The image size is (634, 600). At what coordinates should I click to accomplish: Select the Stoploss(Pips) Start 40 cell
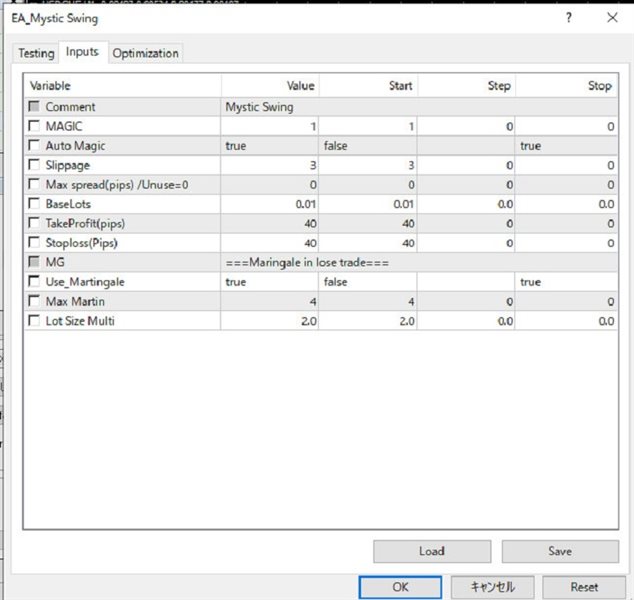[368, 243]
